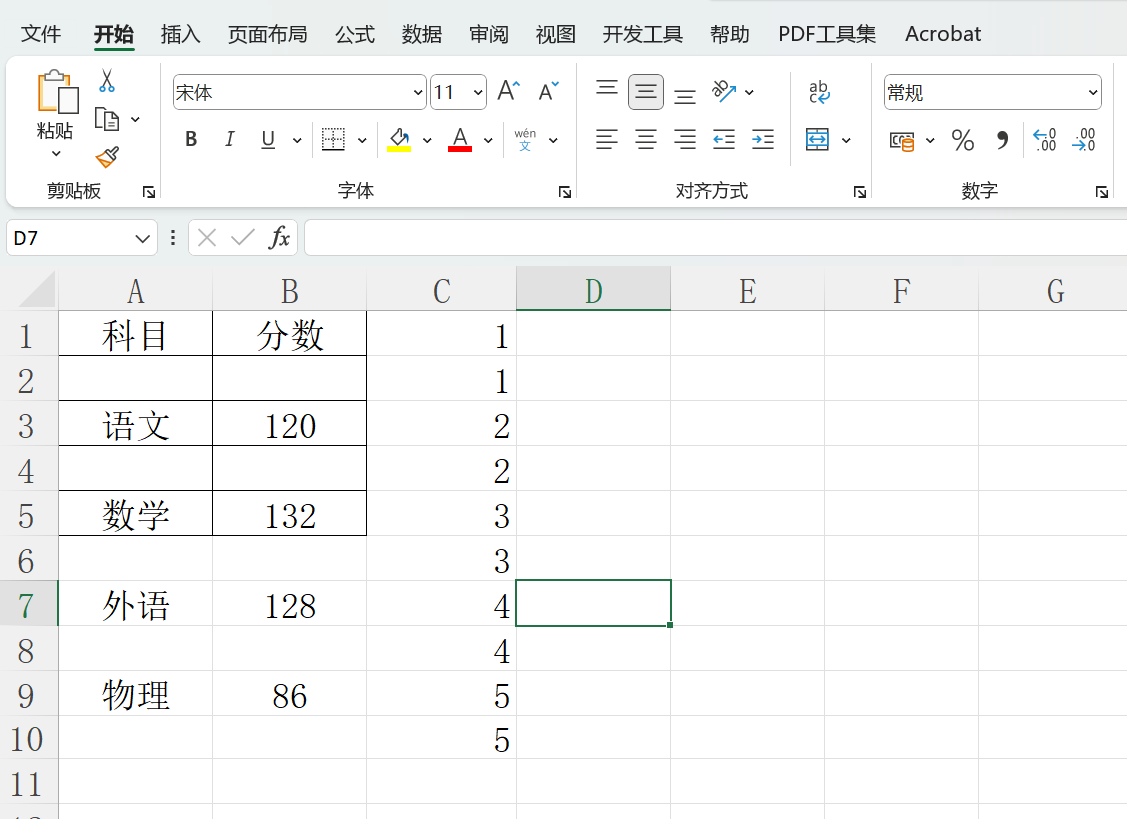Open number format dropdown 常规

(1092, 93)
